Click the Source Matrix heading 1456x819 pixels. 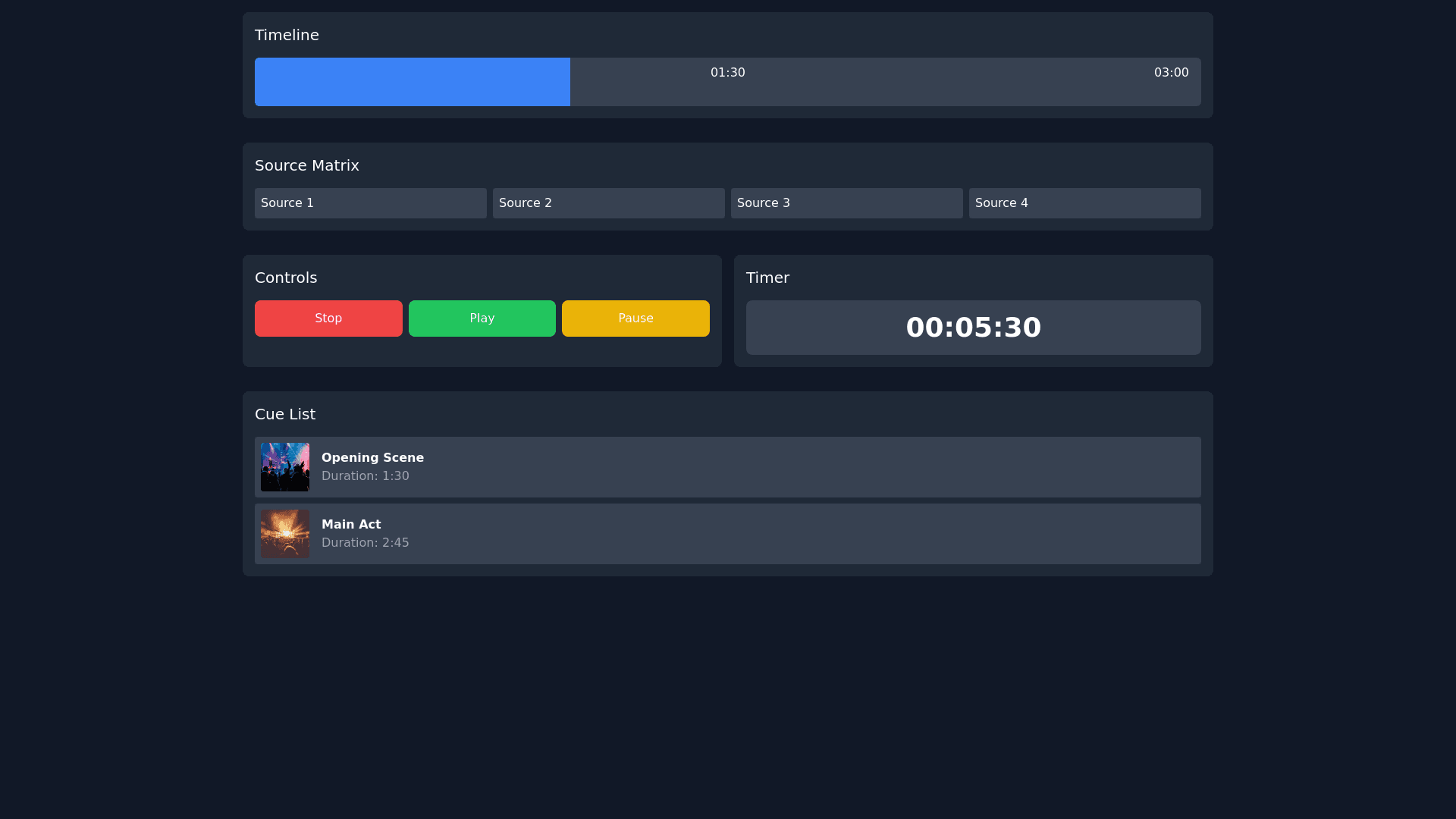306,165
